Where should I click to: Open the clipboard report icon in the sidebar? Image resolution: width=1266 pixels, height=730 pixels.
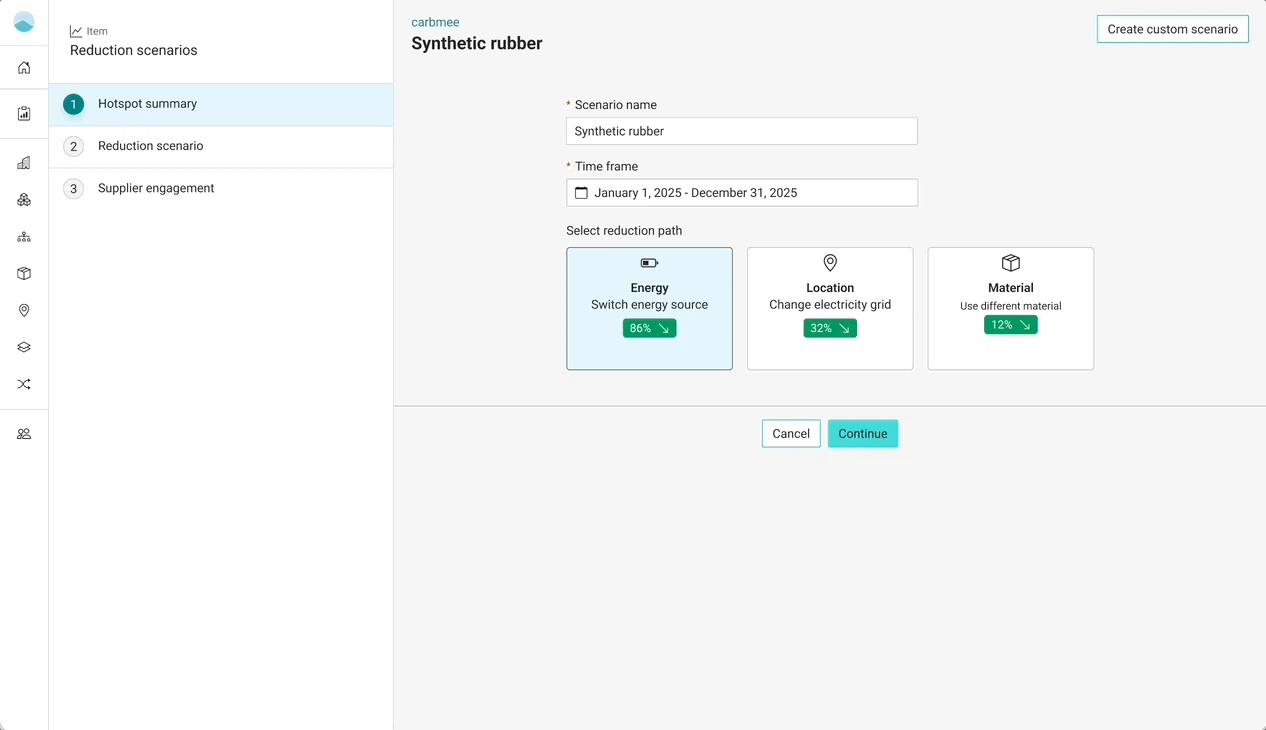23,113
